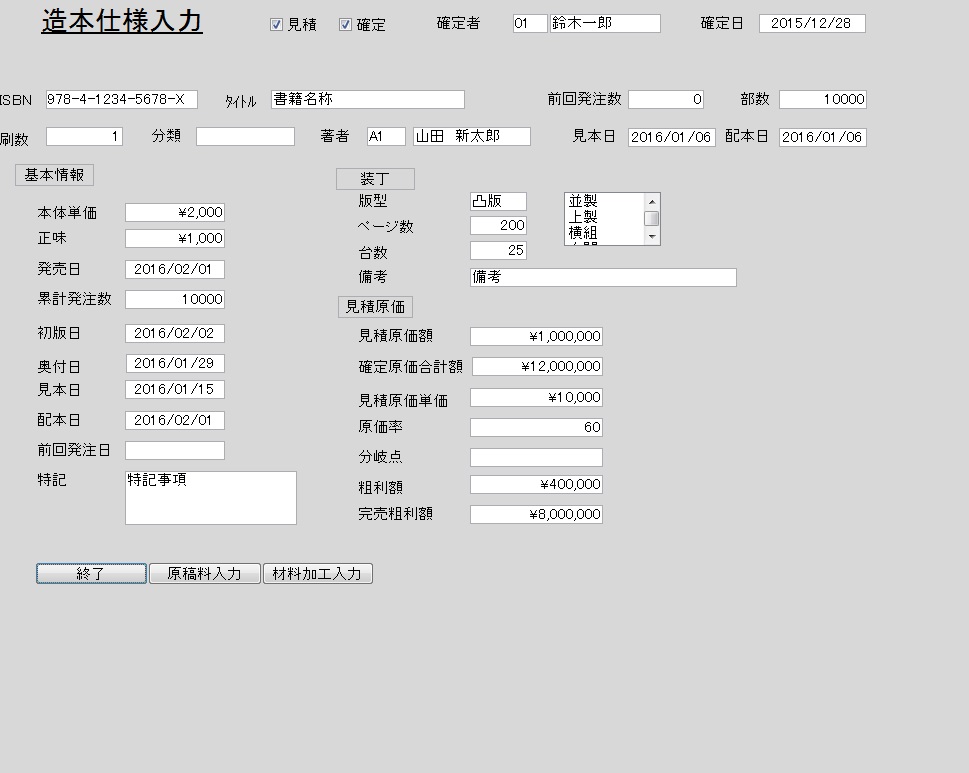This screenshot has height=773, width=969.
Task: Click the ISBN input field
Action: (121, 100)
